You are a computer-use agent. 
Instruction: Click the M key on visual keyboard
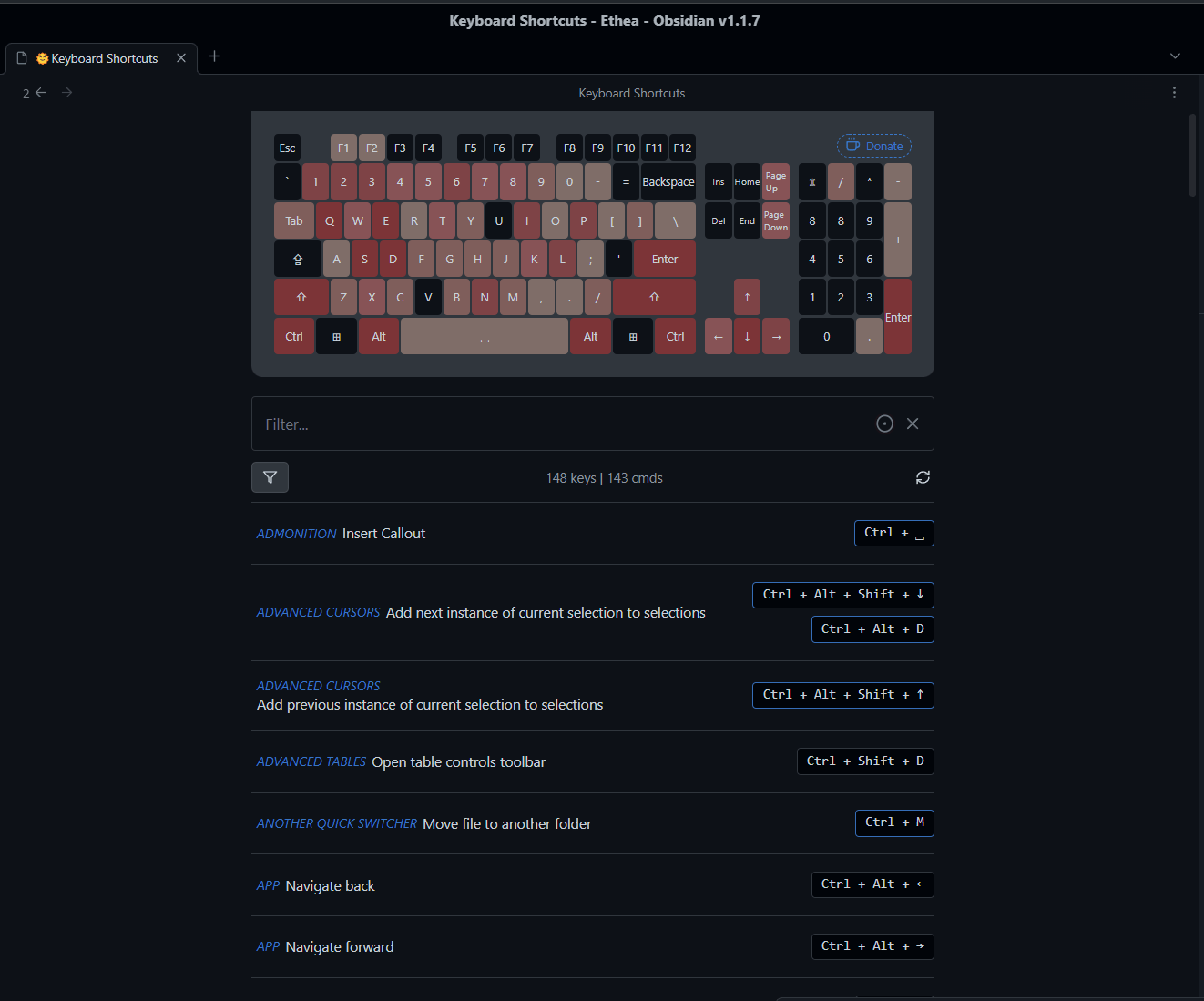coord(513,297)
